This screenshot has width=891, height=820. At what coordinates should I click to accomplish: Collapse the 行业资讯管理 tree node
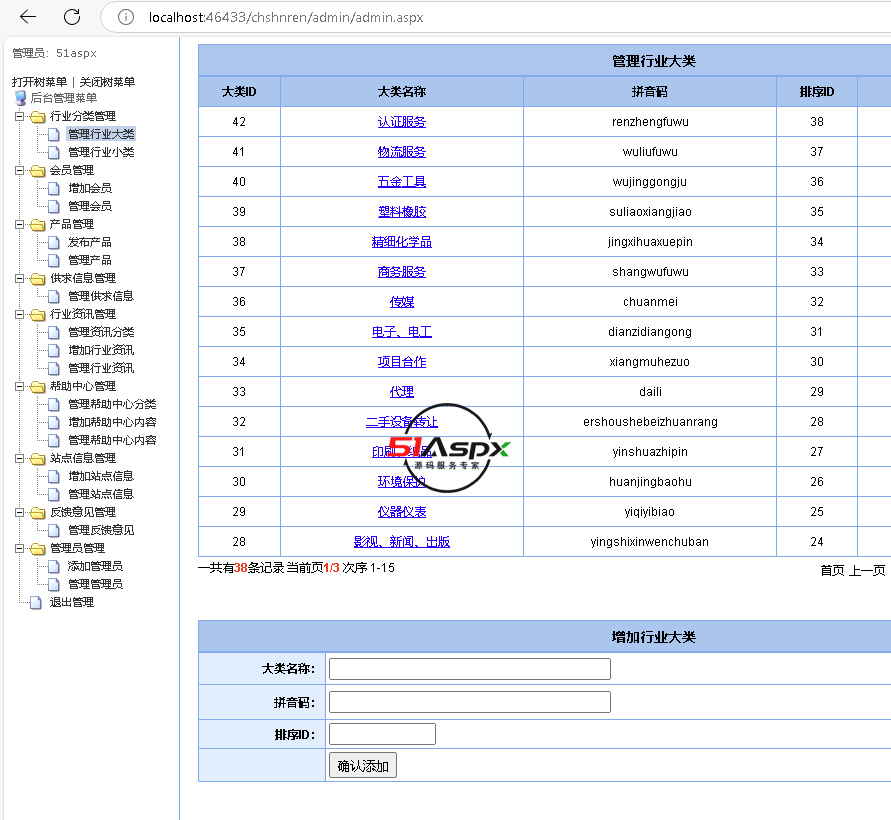tap(19, 314)
